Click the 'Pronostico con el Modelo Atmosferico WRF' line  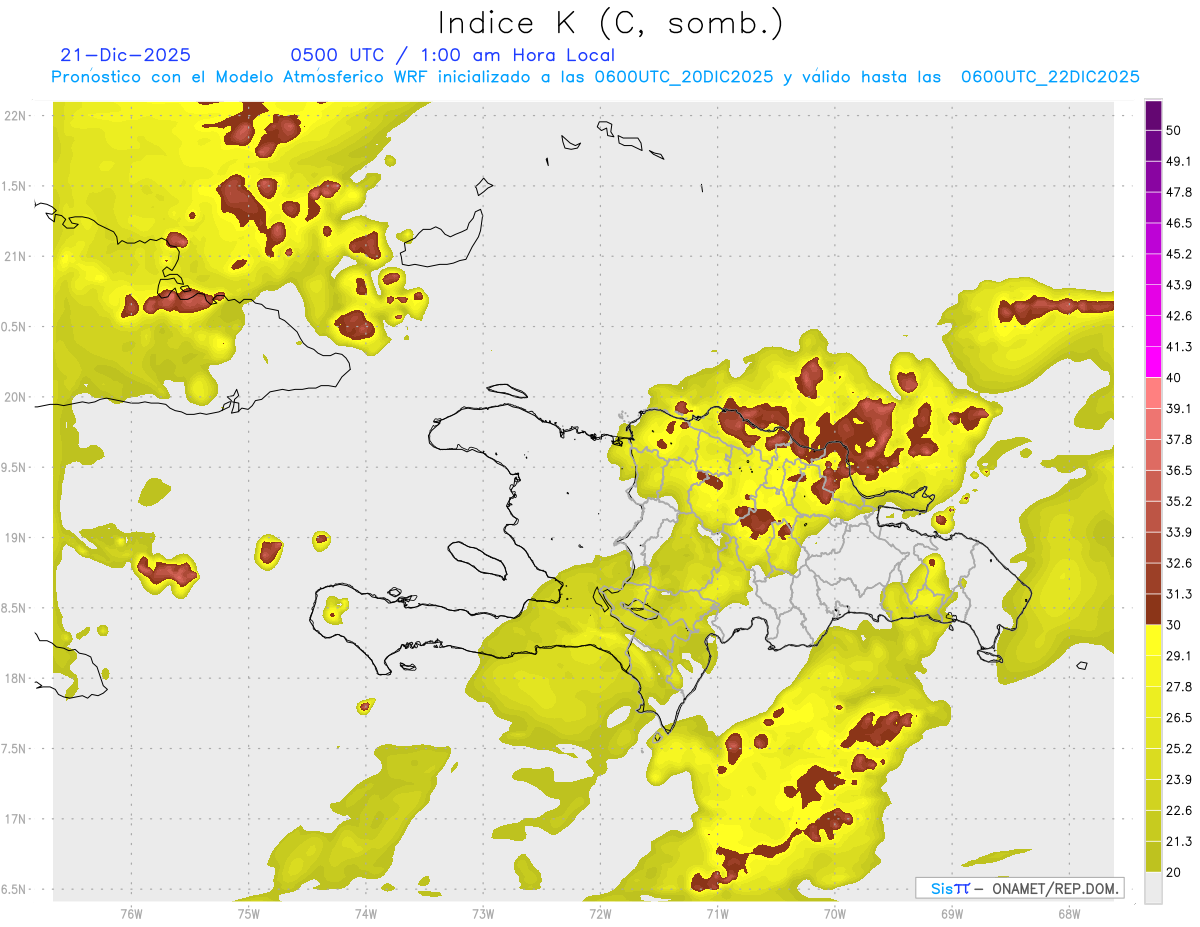[596, 76]
